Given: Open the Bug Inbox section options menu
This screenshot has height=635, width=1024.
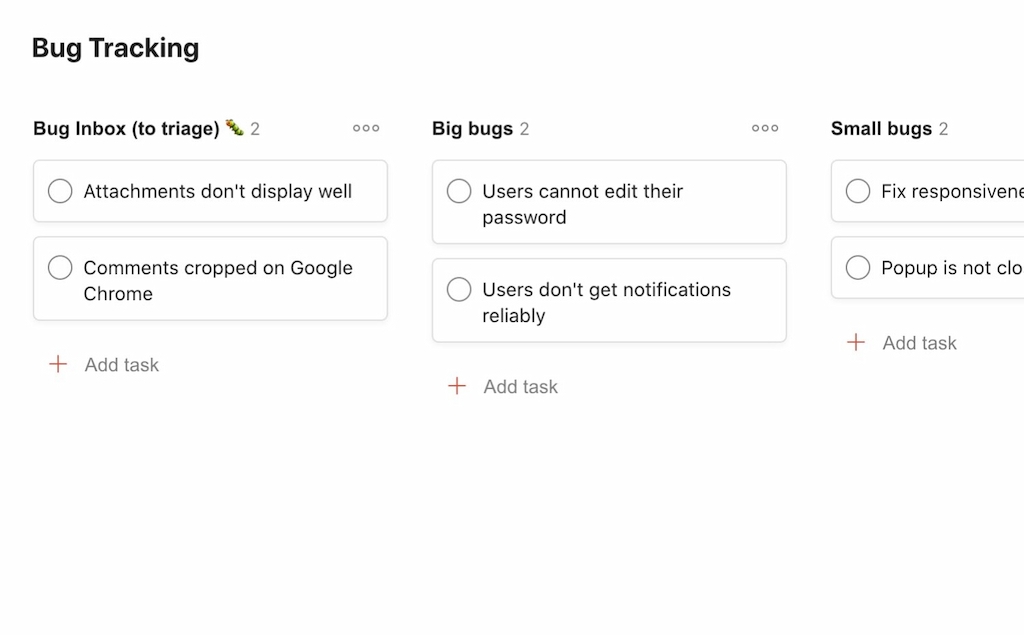Looking at the screenshot, I should point(365,128).
